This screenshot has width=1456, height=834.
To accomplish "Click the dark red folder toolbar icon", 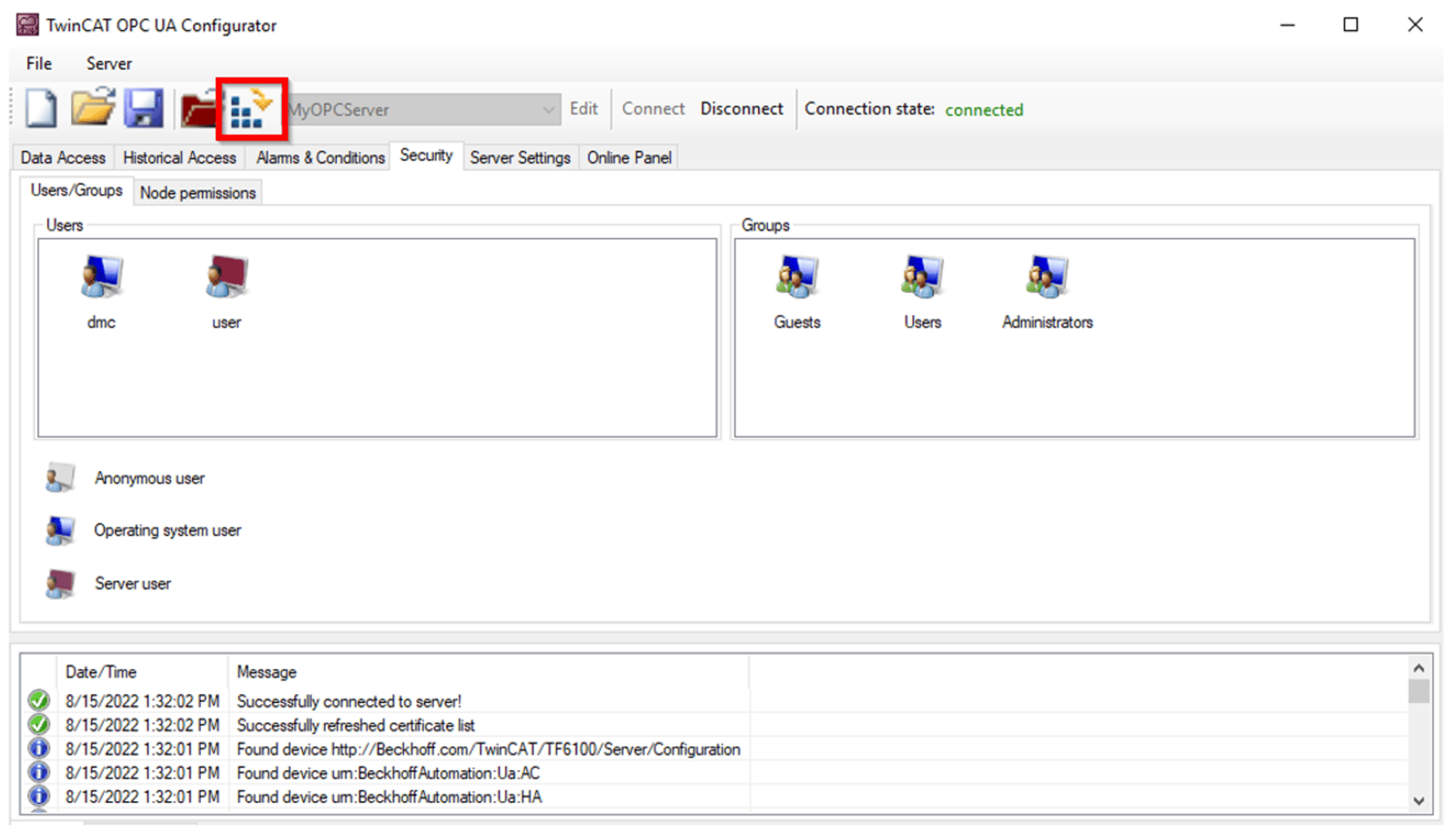I will 198,109.
